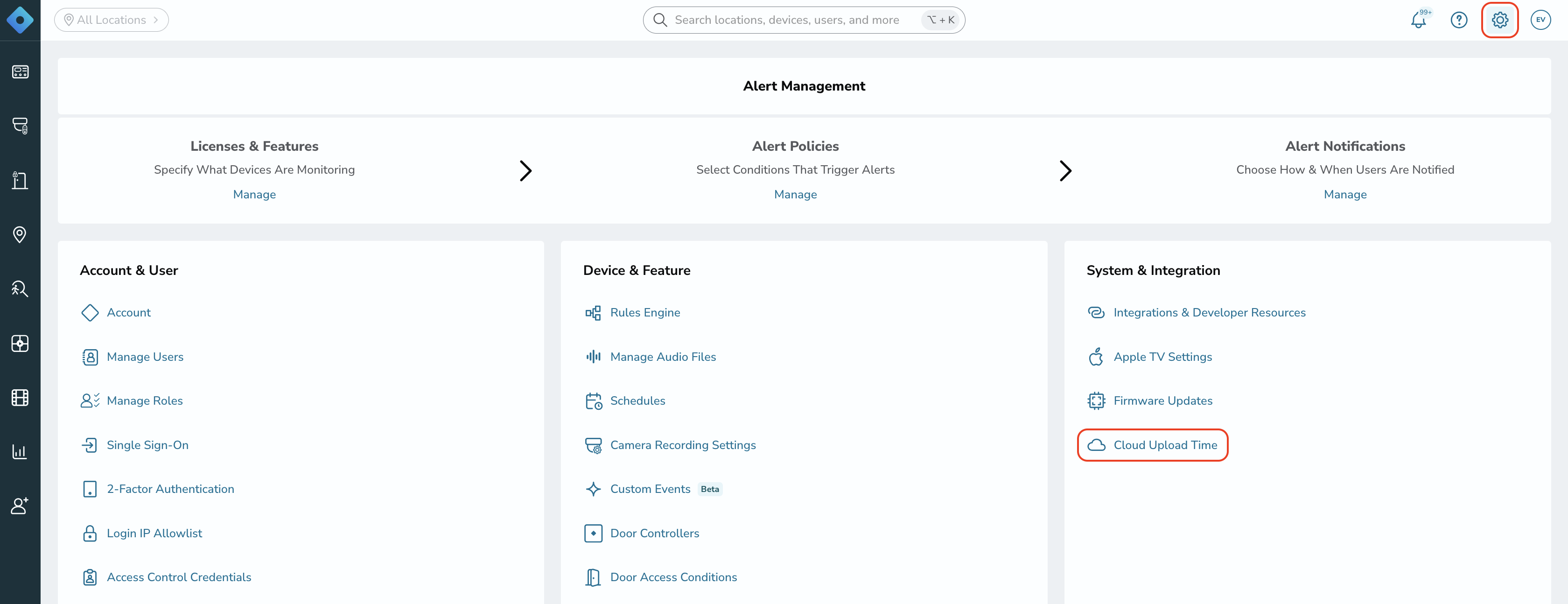Open the locations pin in sidebar
This screenshot has height=604, width=1568.
pyautogui.click(x=20, y=234)
